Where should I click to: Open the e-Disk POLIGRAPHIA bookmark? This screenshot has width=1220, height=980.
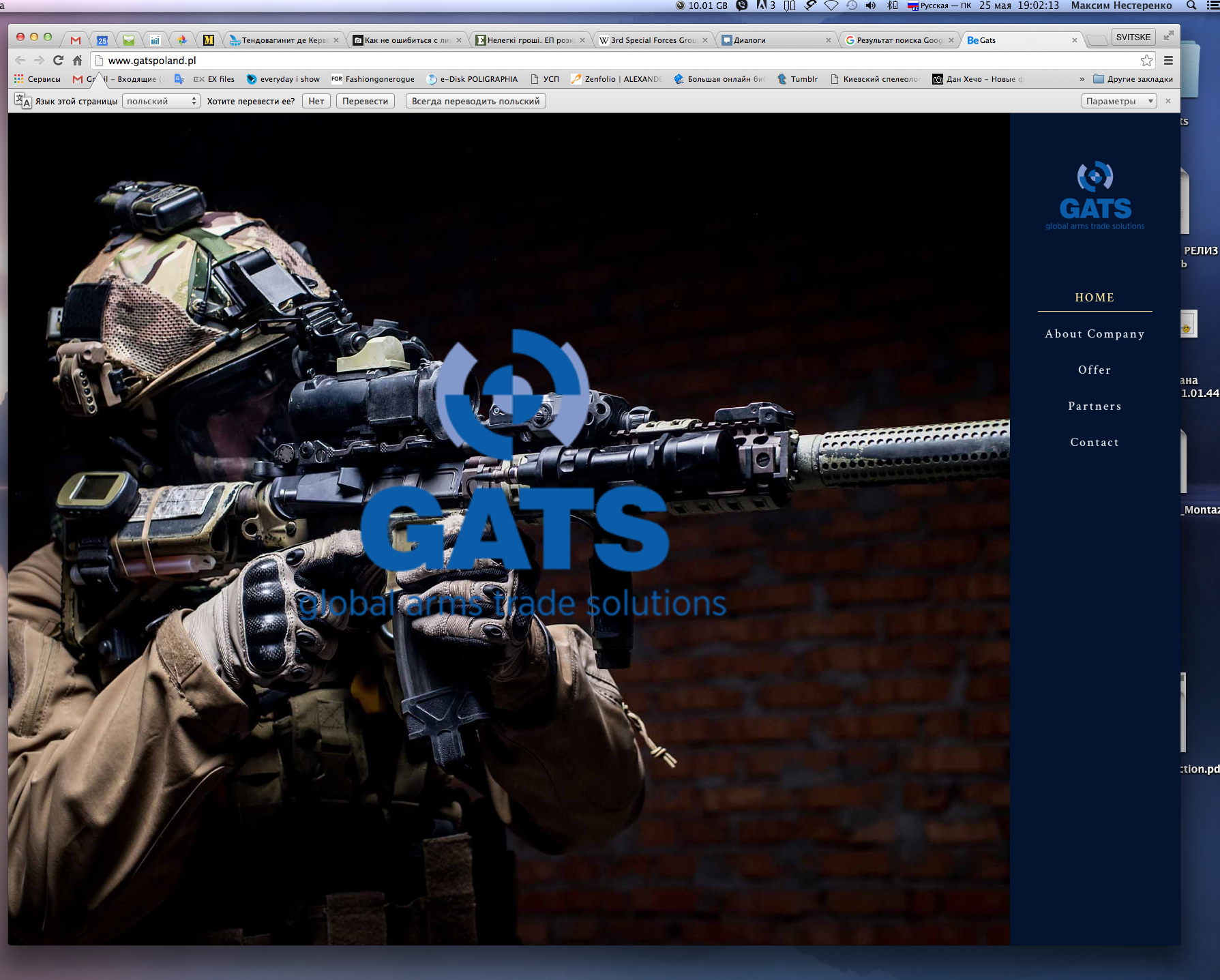(x=472, y=79)
